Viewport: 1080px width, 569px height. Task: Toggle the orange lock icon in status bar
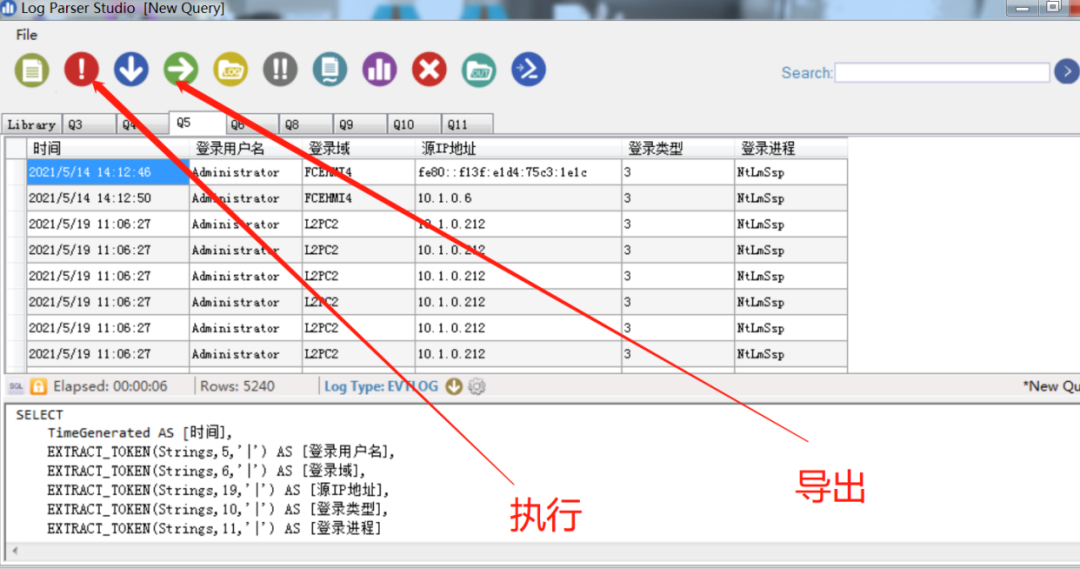[38, 386]
